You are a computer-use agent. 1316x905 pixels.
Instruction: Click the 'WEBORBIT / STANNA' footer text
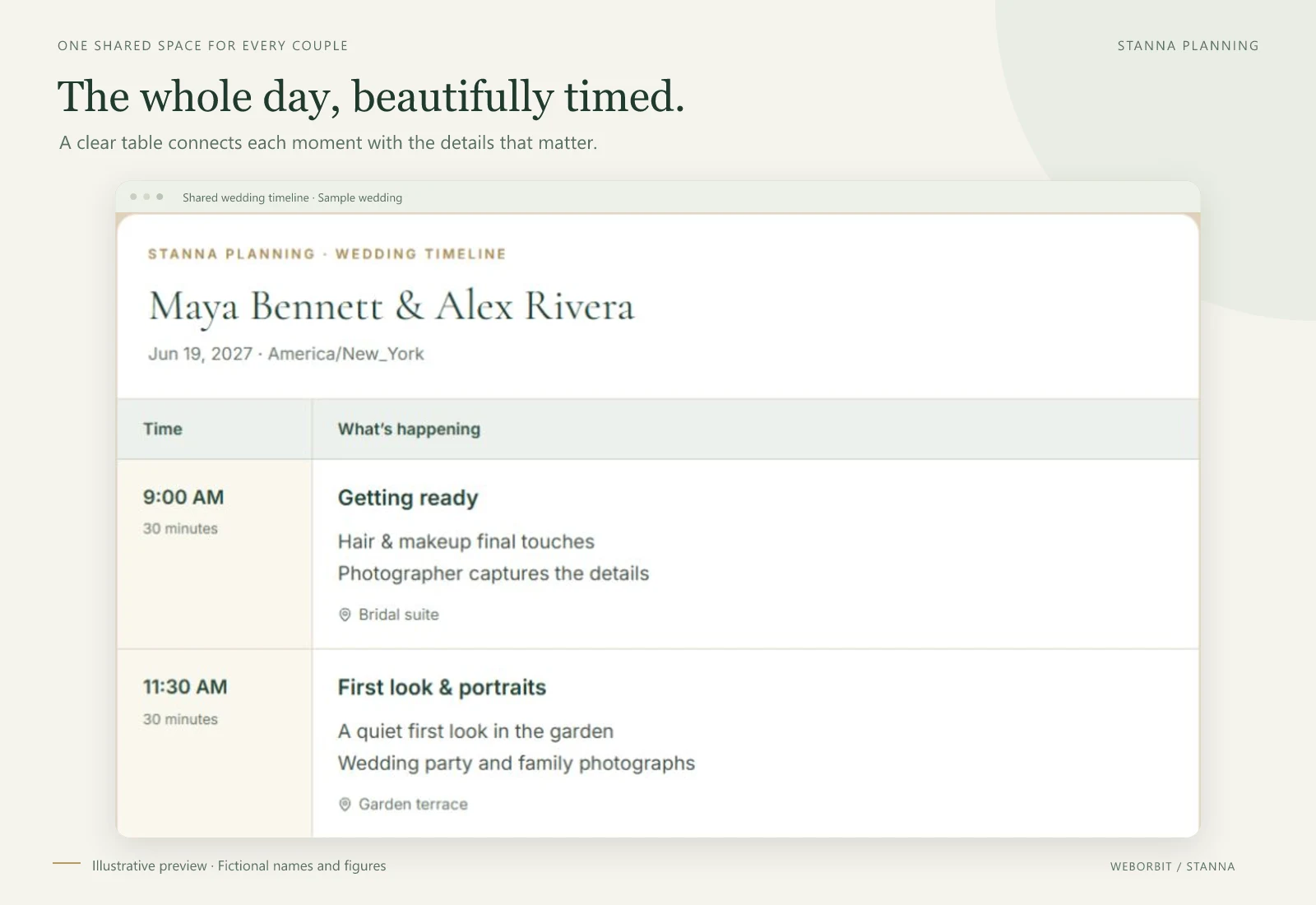point(1172,866)
